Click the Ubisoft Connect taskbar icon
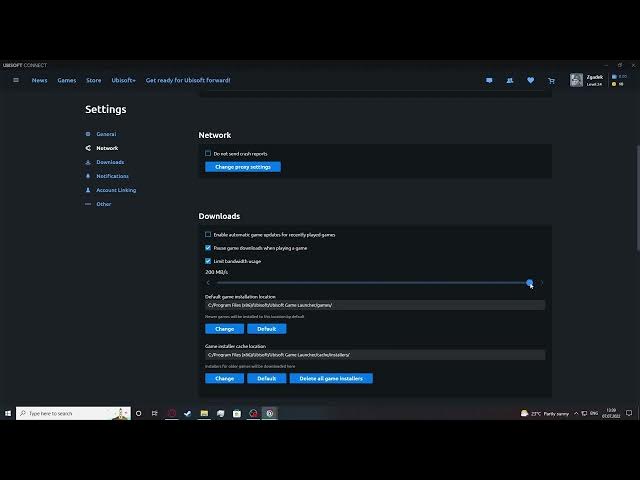This screenshot has width=640, height=480. click(270, 413)
